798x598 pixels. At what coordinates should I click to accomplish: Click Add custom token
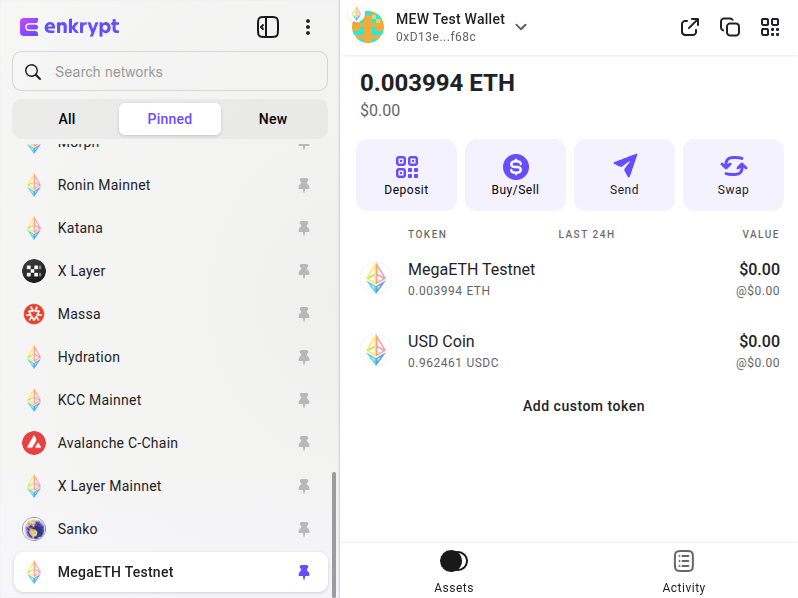584,406
